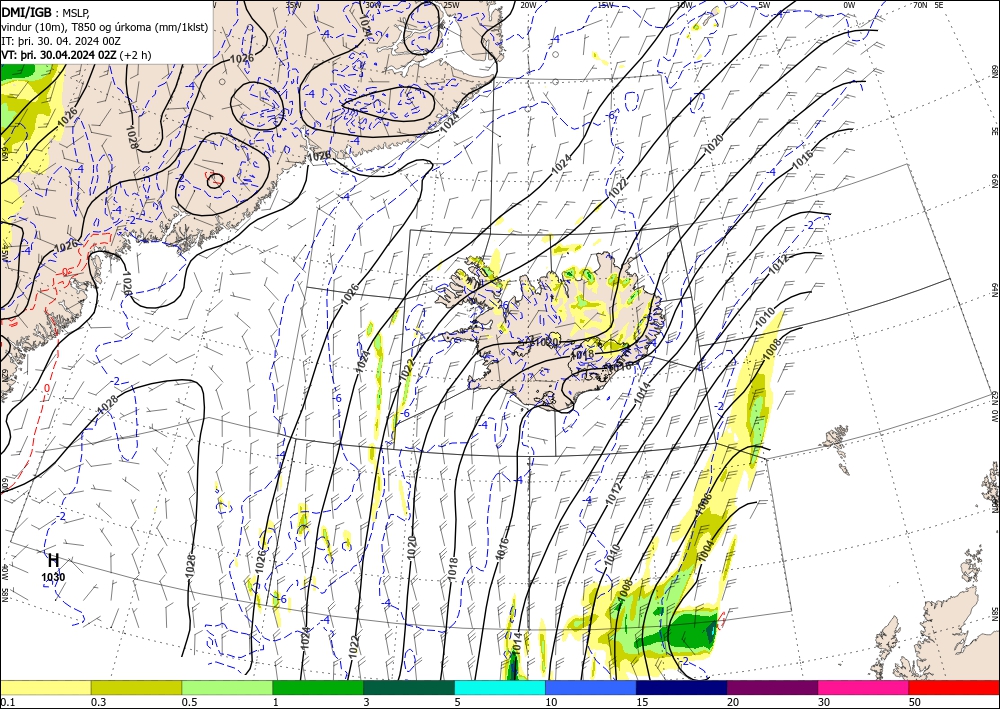Viewport: 1000px width, 709px height.
Task: Click the 'DMI/IGB : MSLP,' title line
Action: [x=45, y=12]
